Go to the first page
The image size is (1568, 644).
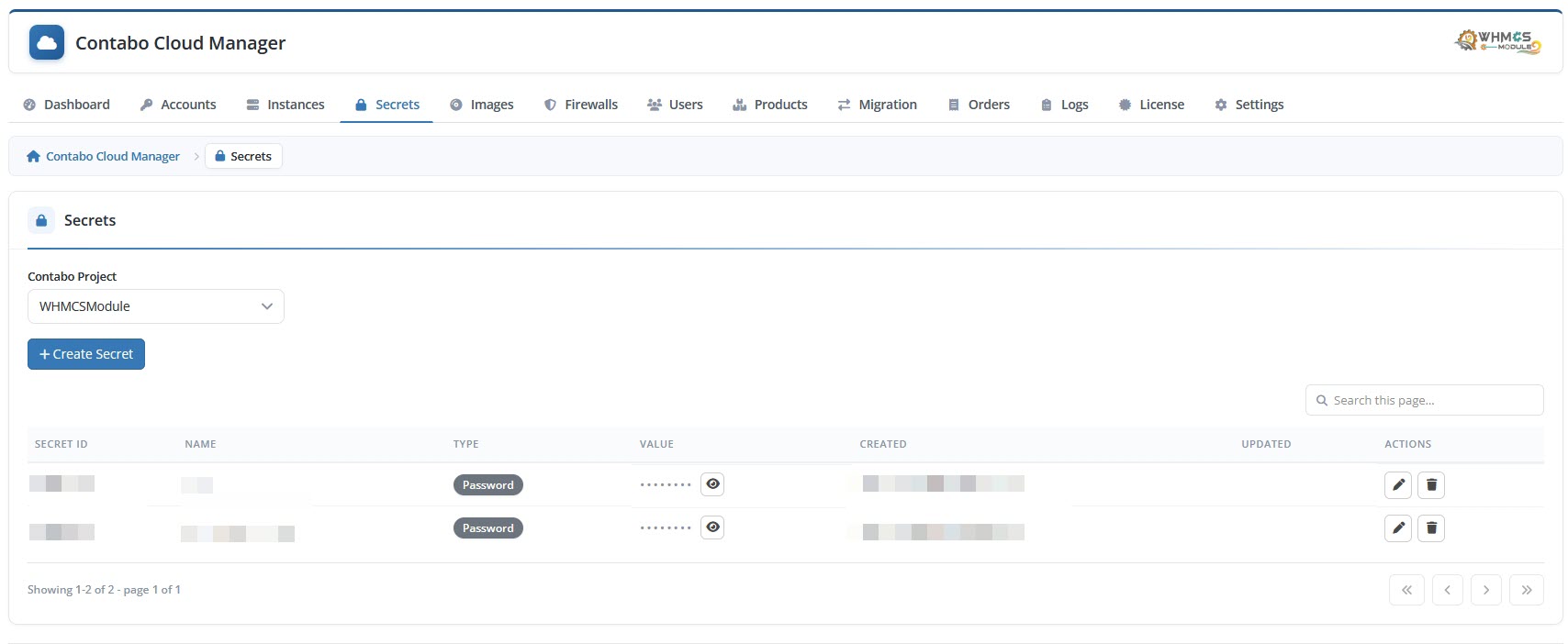coord(1406,590)
